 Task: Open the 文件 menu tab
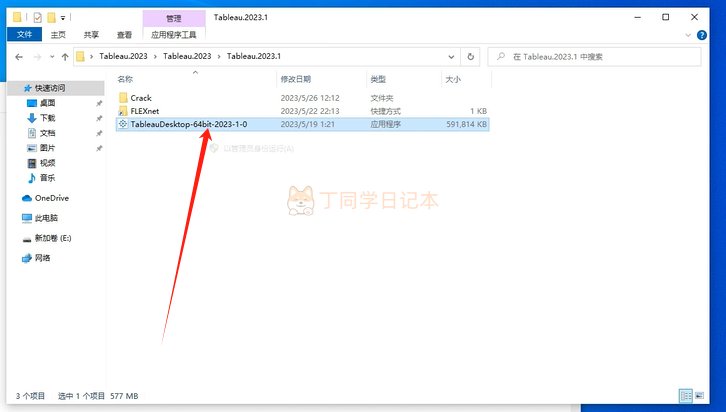tap(24, 34)
